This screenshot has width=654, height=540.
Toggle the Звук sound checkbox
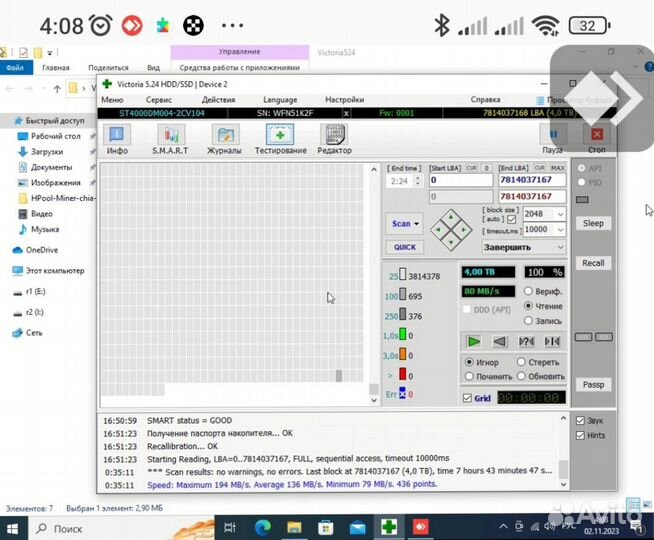tap(580, 421)
